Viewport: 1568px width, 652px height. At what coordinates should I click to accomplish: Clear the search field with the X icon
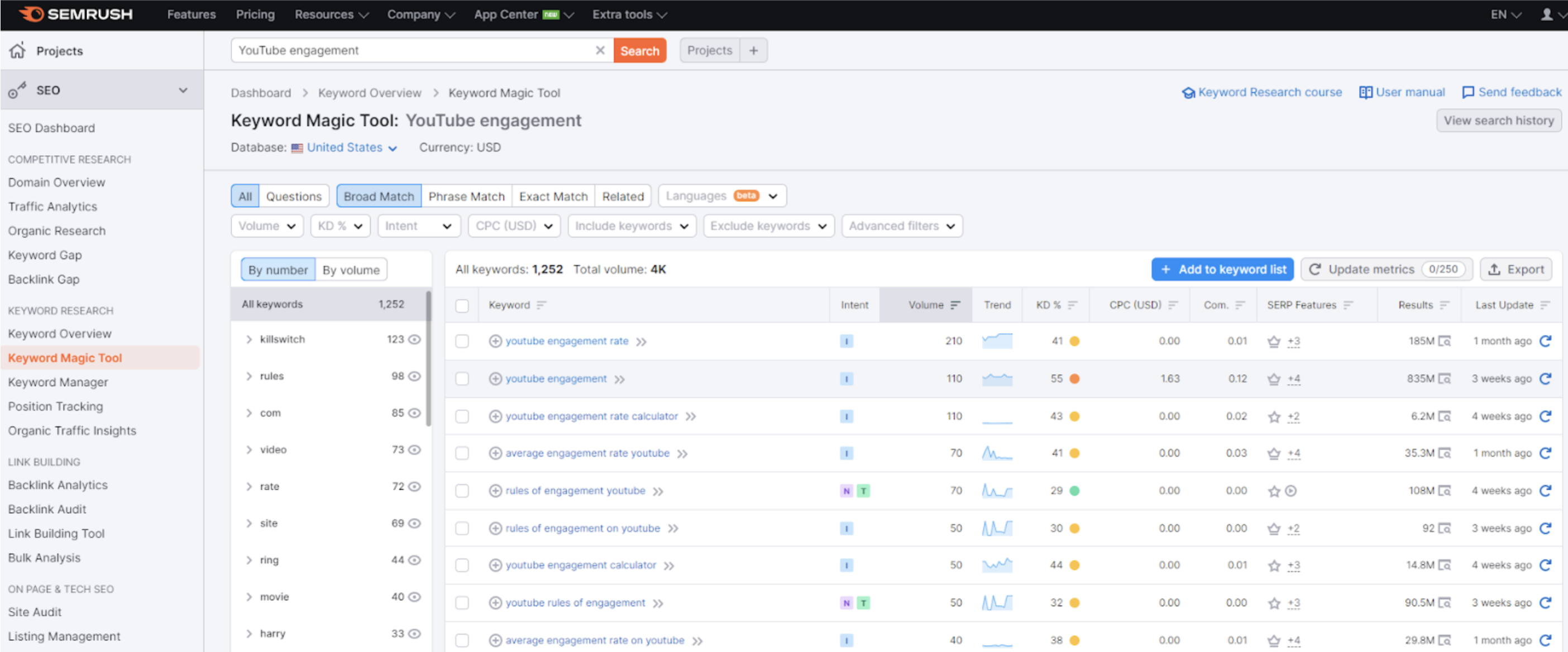(x=600, y=51)
